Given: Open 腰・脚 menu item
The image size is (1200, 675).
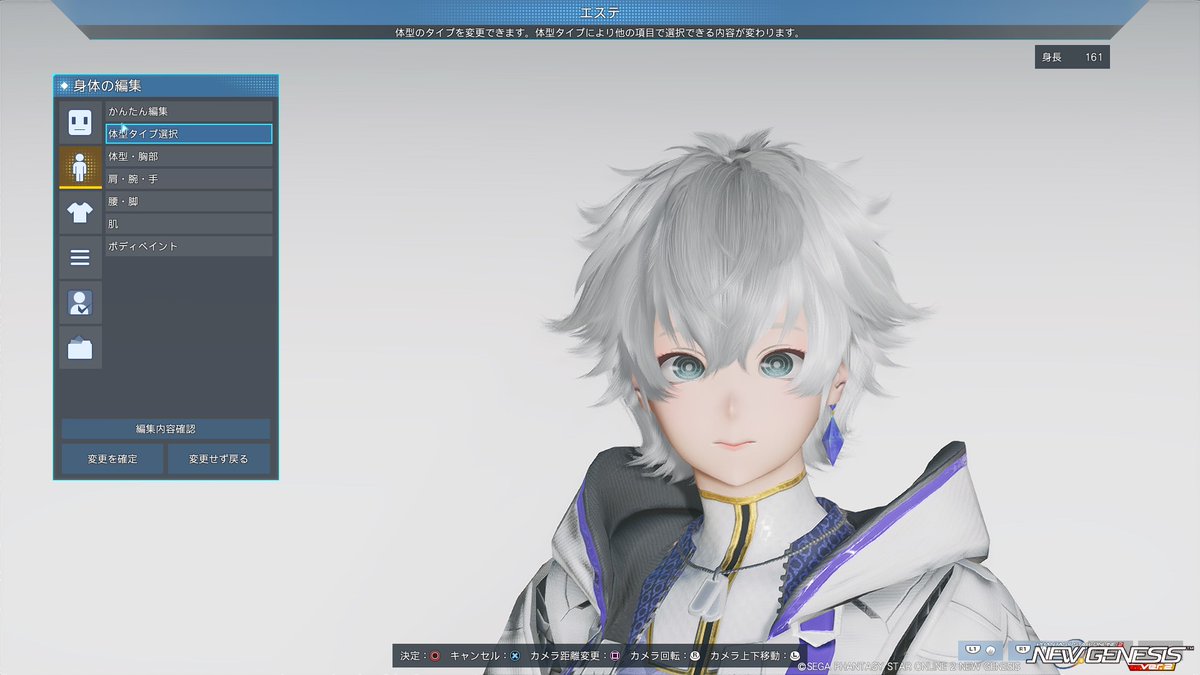Looking at the screenshot, I should tap(189, 201).
